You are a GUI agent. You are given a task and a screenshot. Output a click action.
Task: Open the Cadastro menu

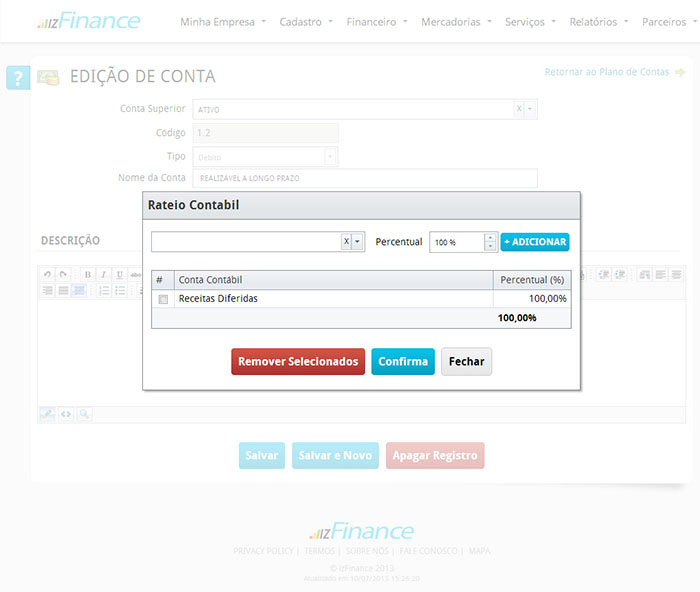306,22
